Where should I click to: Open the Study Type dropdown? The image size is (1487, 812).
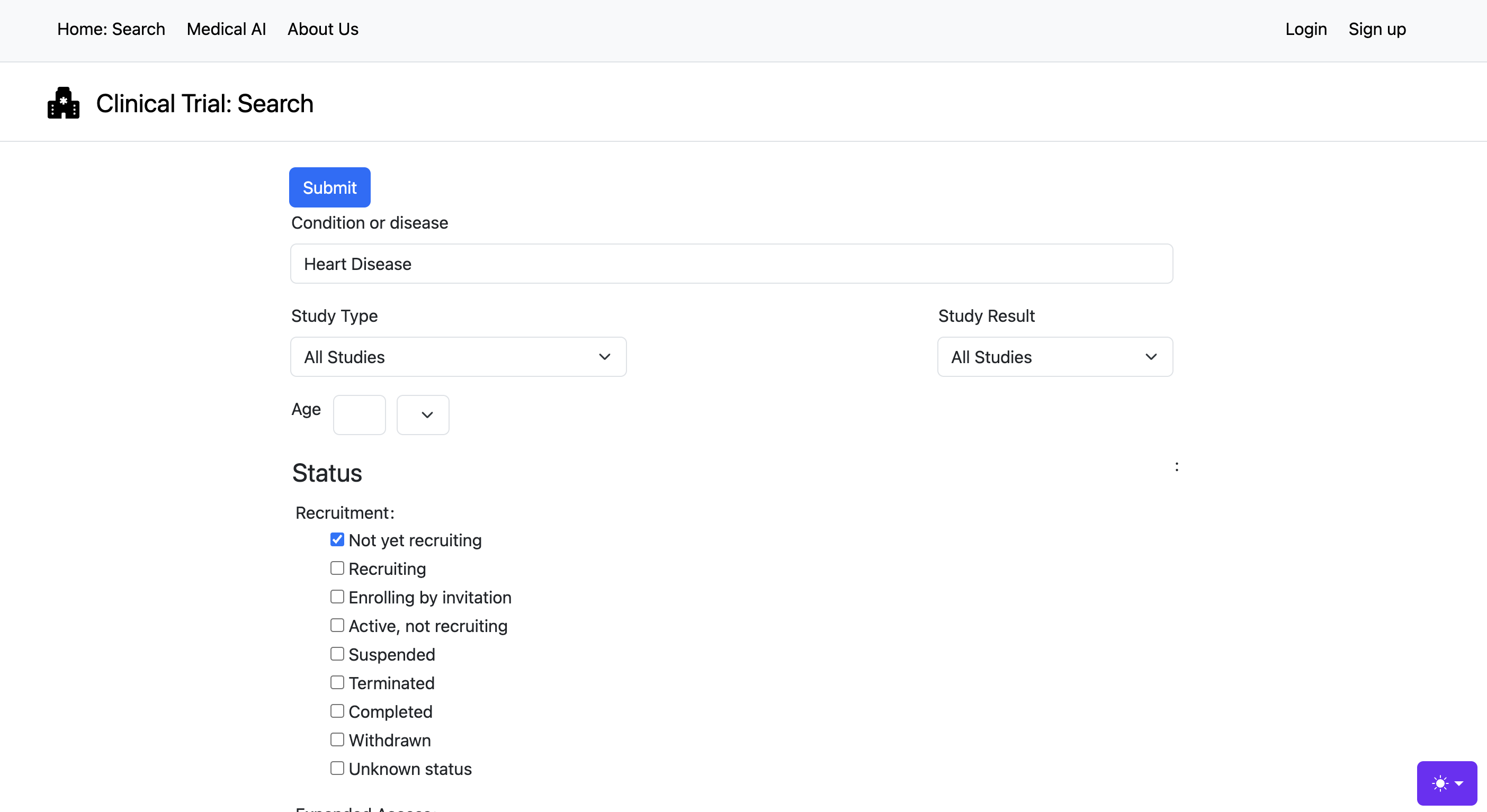[458, 357]
